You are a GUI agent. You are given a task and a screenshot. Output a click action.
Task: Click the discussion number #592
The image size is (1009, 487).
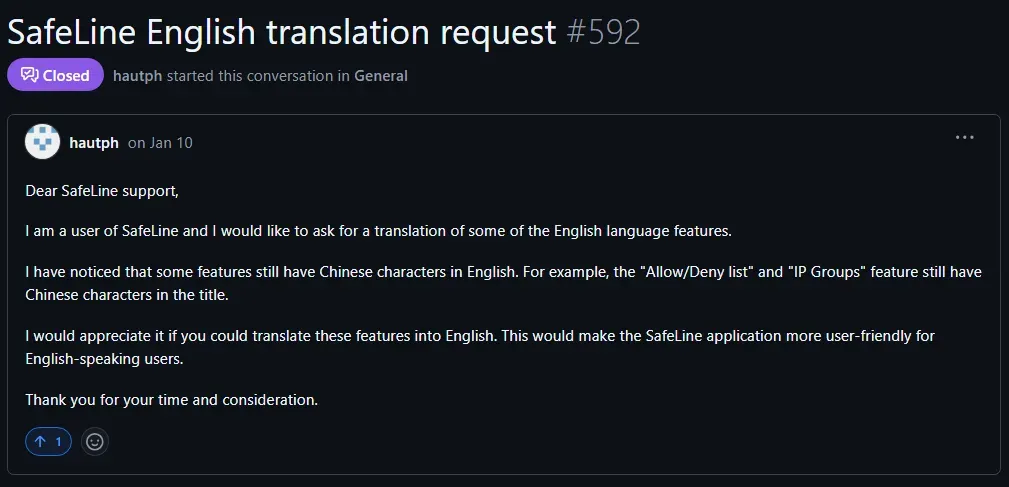(604, 32)
